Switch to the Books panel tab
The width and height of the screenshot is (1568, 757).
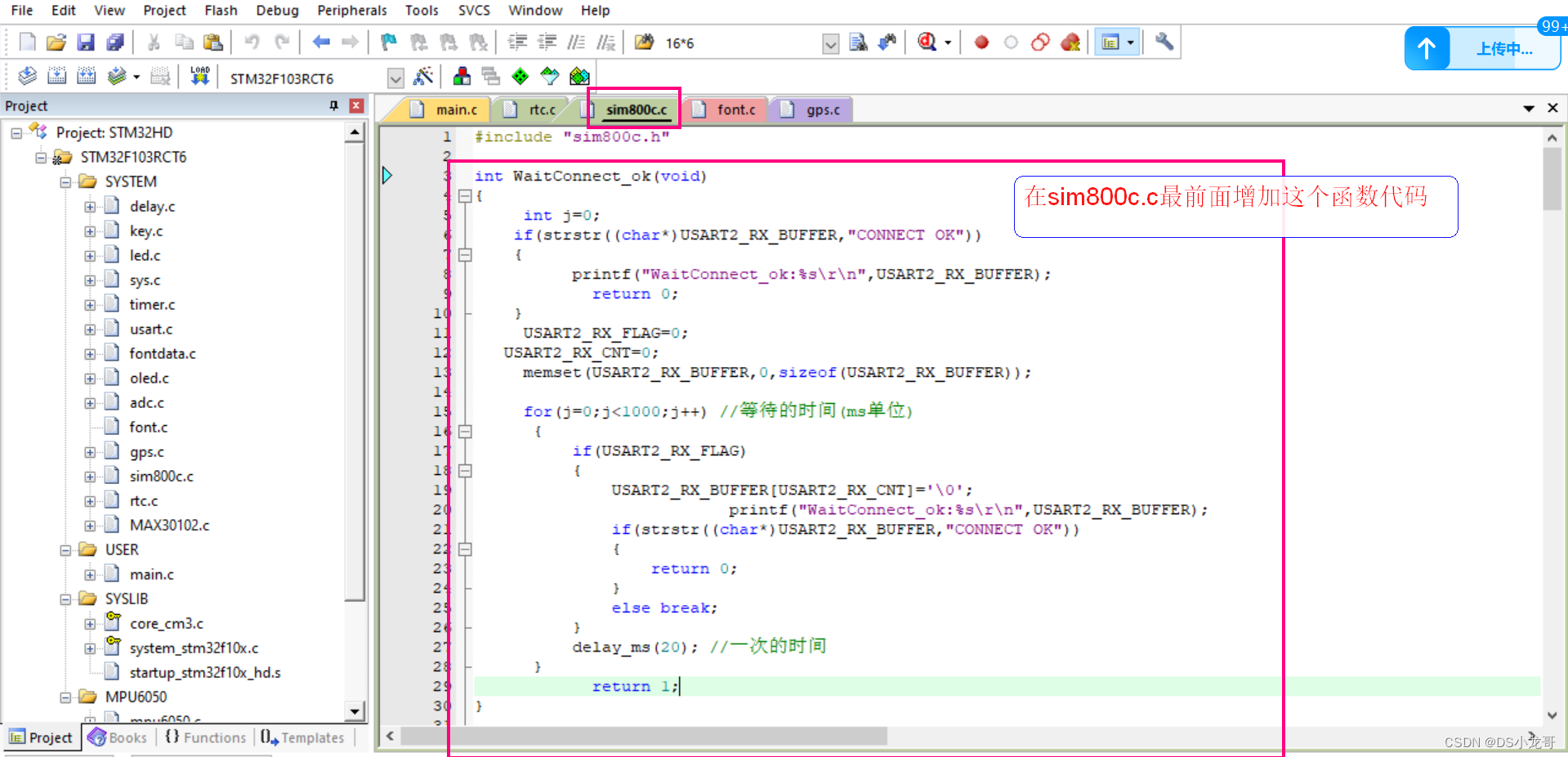pyautogui.click(x=118, y=737)
